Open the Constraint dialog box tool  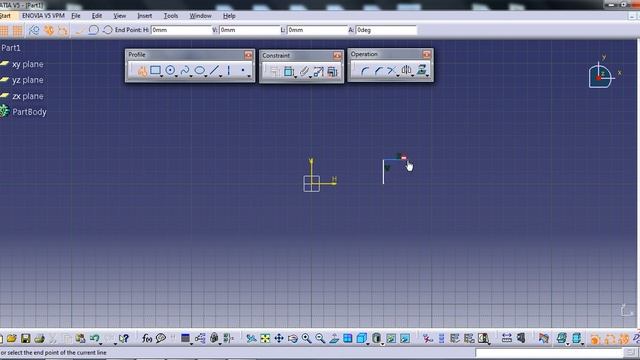(274, 71)
